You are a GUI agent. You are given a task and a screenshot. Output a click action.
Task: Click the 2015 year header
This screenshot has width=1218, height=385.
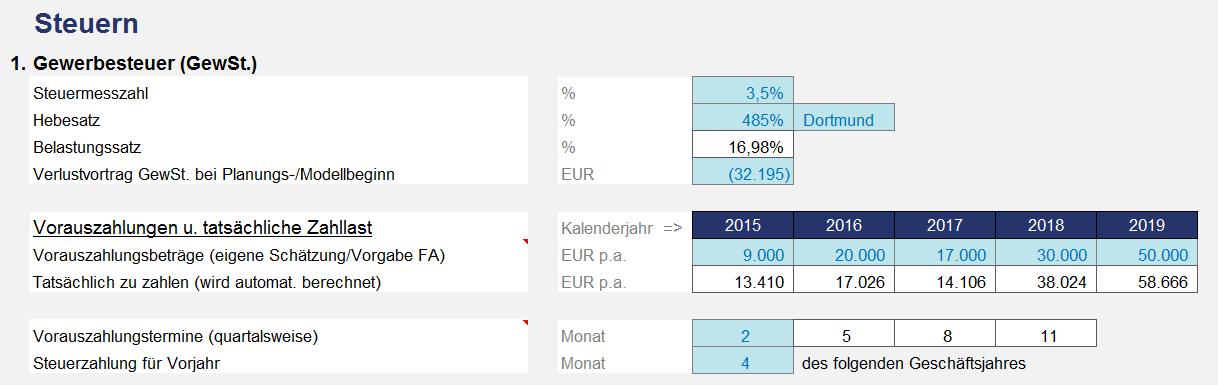pos(743,226)
